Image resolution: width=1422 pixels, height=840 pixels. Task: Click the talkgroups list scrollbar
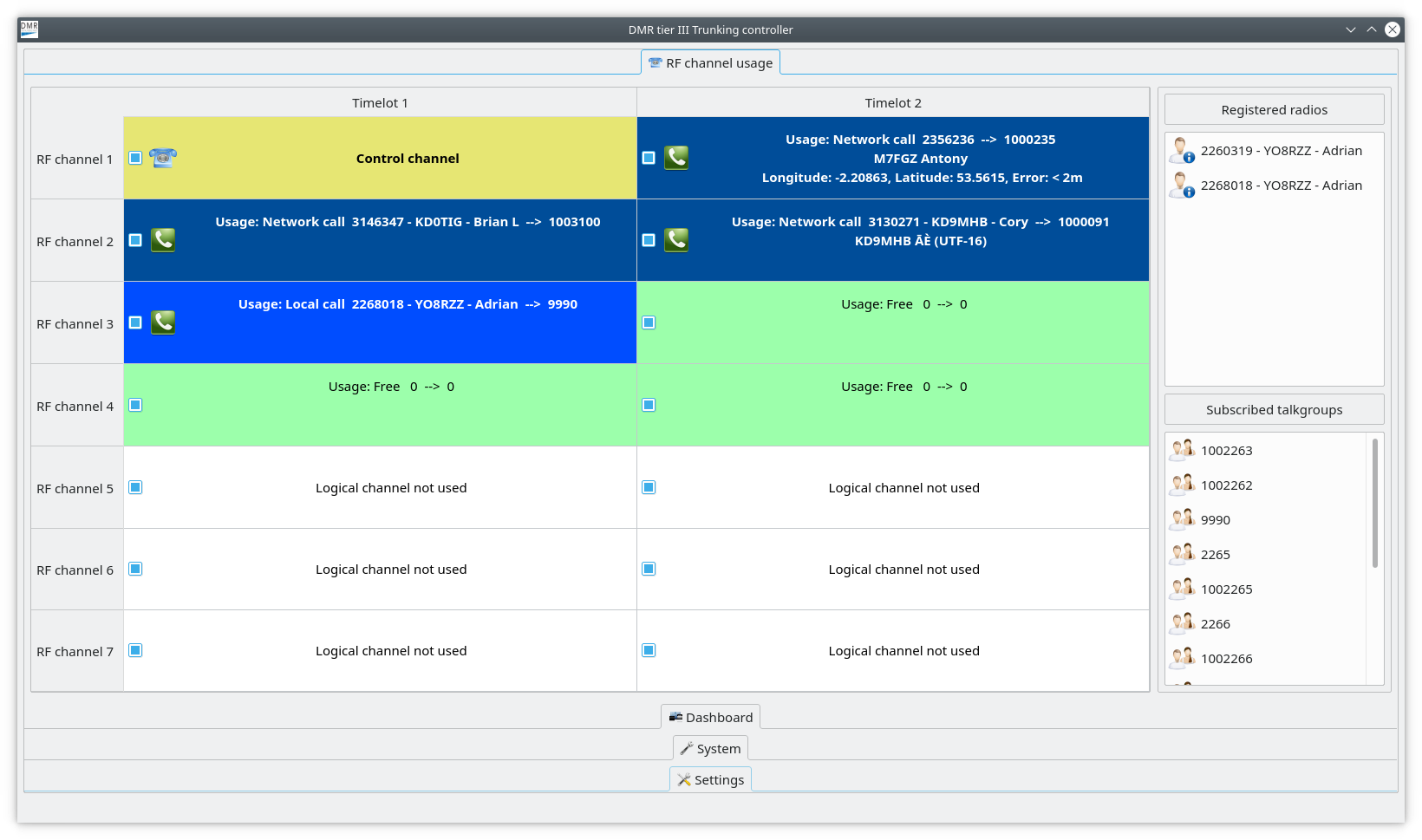1375,503
